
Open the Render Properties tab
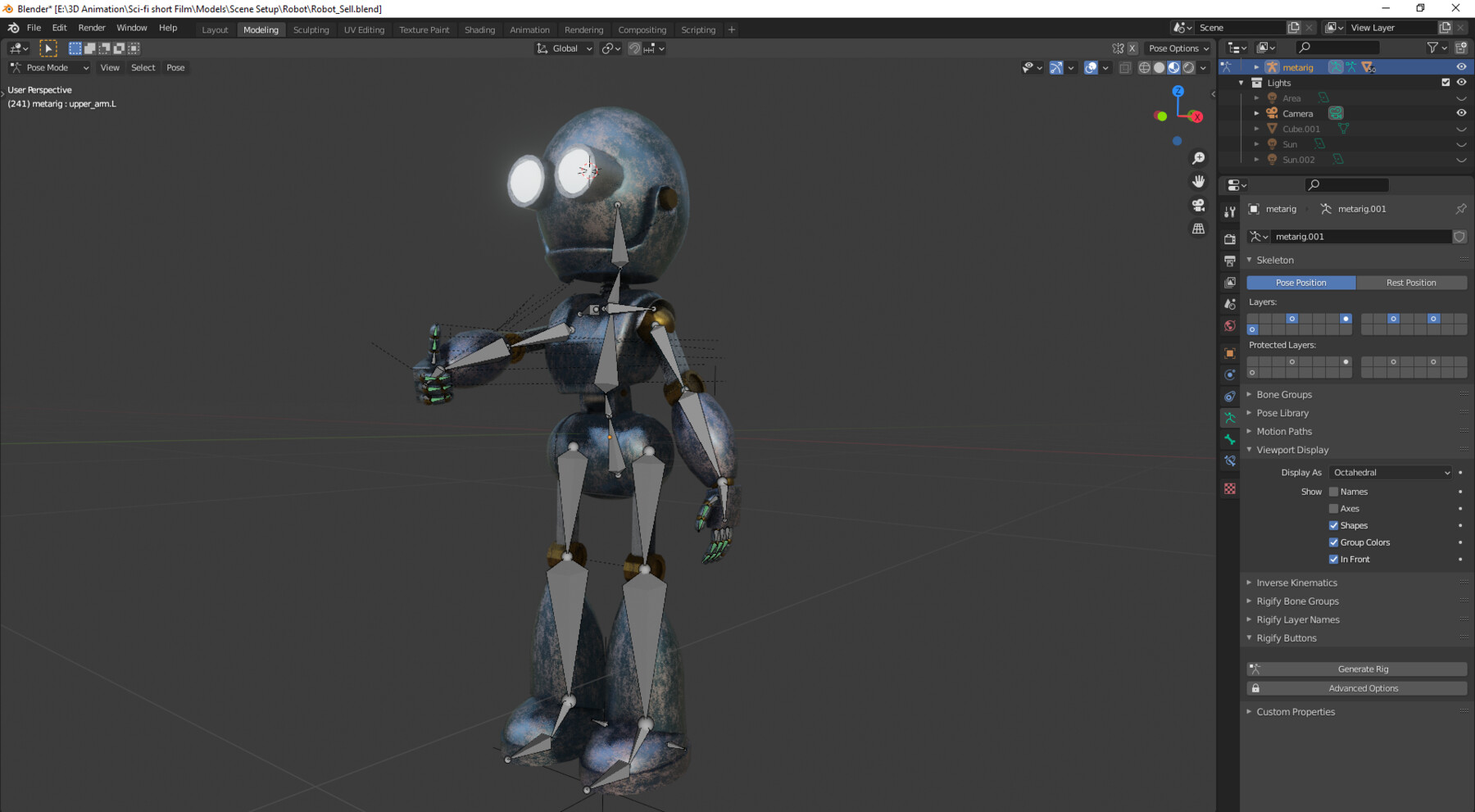[1230, 238]
